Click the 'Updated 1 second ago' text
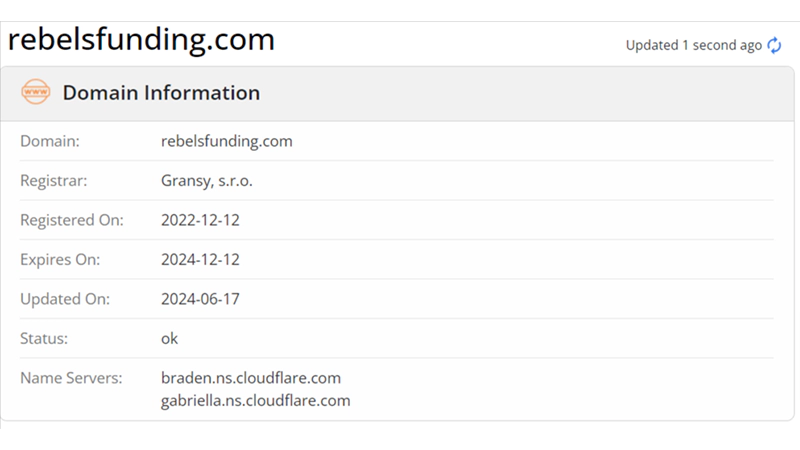Screen dimensions: 800x450 coord(693,45)
